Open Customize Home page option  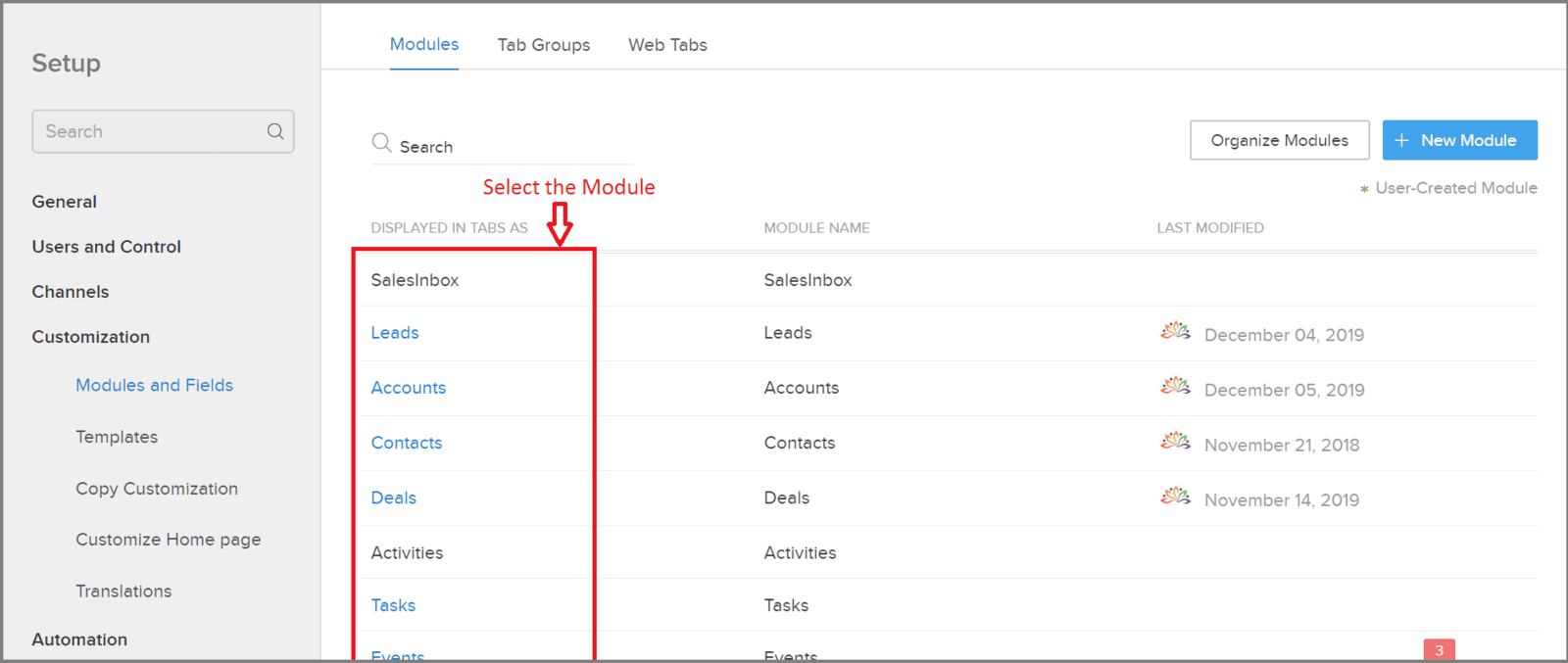(169, 540)
